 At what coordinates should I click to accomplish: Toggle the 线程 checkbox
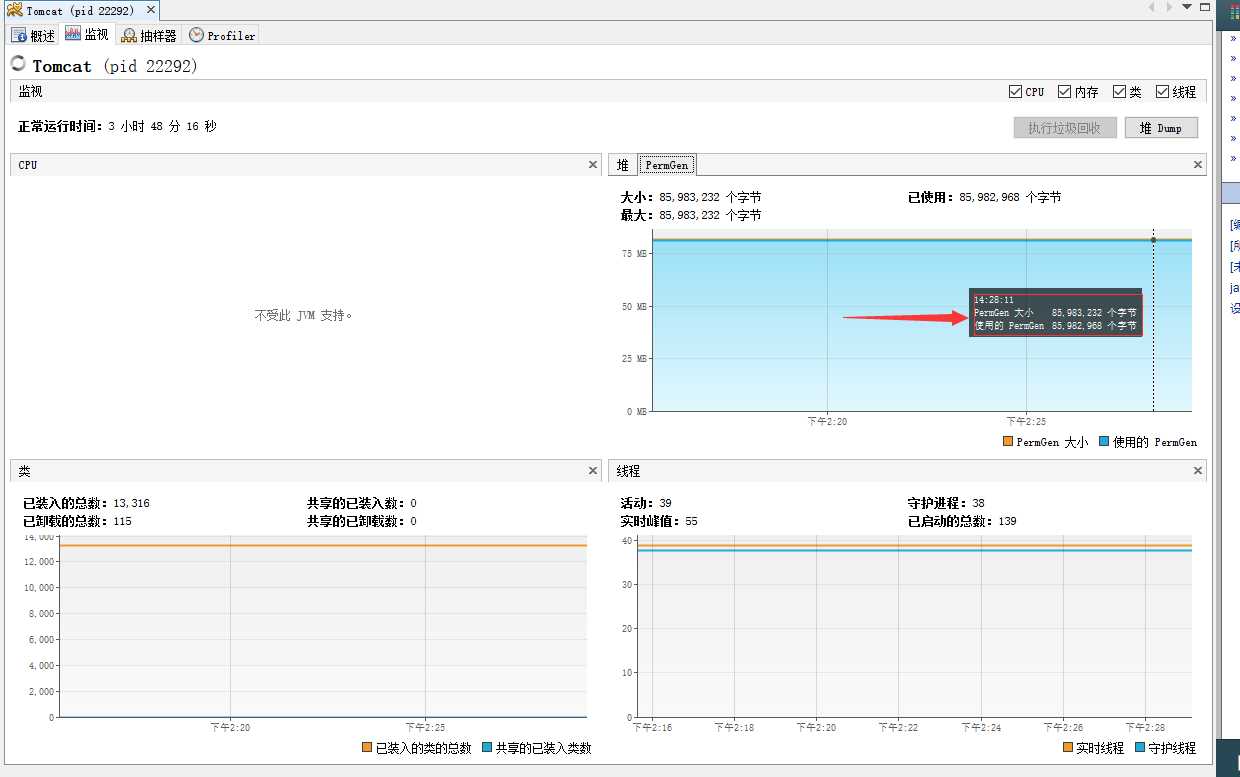(1162, 91)
